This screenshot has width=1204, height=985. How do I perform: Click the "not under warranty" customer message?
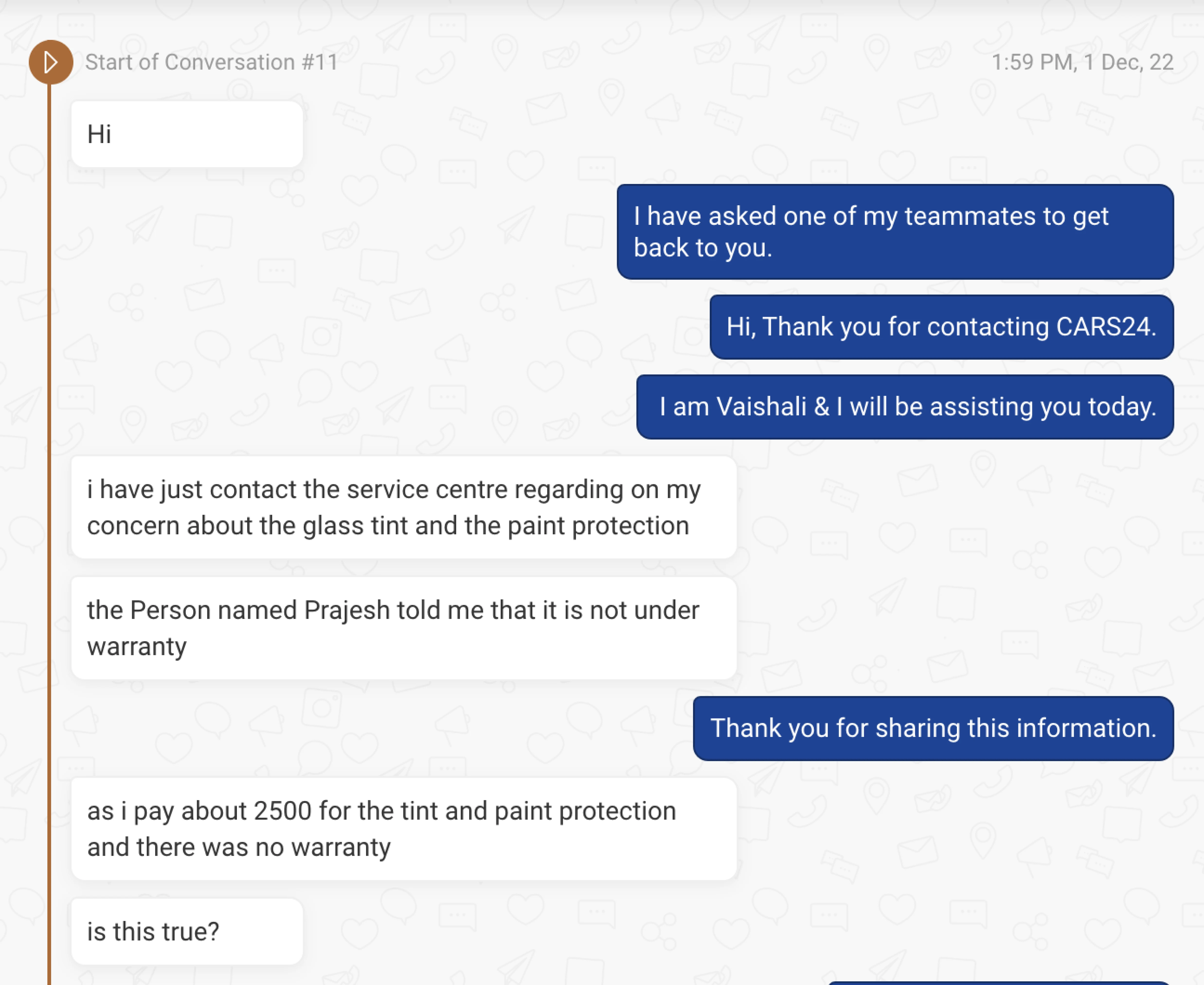point(403,628)
